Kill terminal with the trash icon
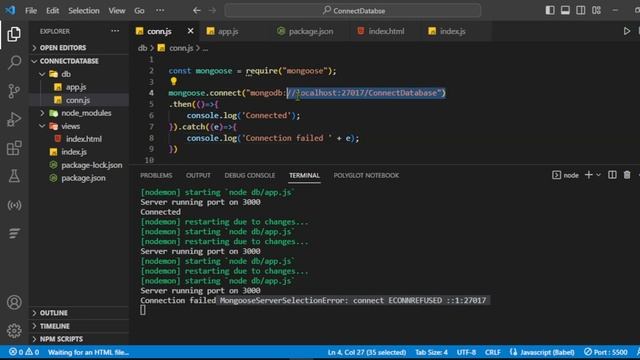Screen dimensions: 640x360 pyautogui.click(x=627, y=175)
